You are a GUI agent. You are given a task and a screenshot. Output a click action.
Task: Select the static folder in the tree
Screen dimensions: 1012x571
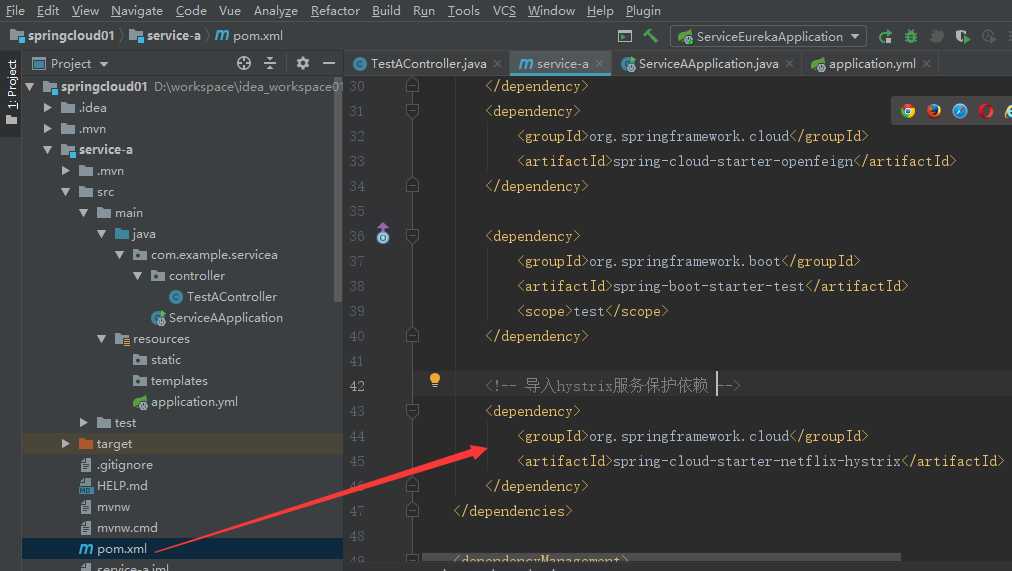165,359
